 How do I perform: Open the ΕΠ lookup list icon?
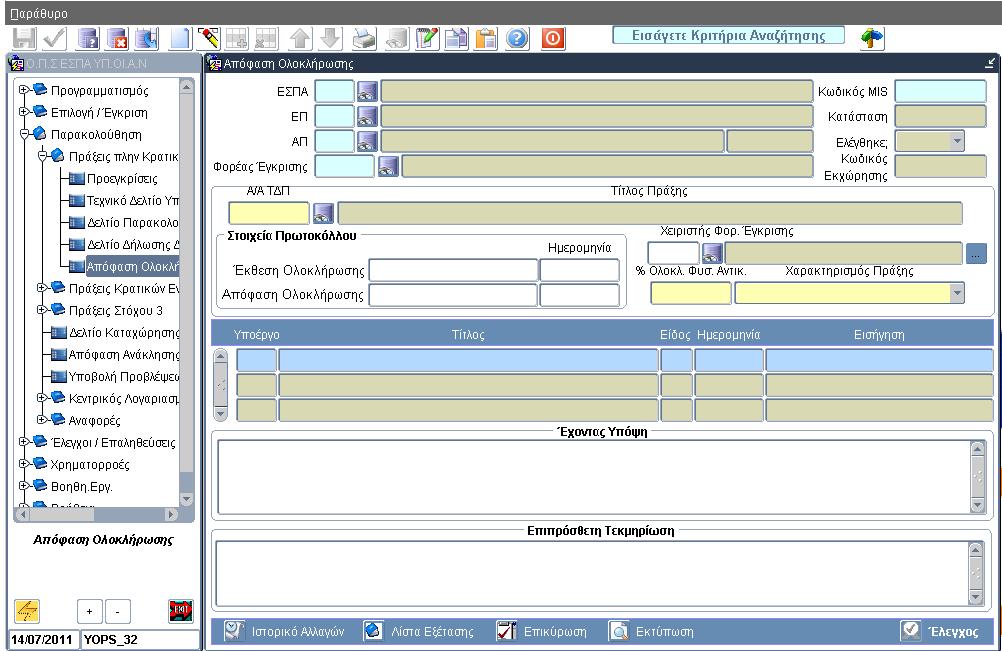367,116
